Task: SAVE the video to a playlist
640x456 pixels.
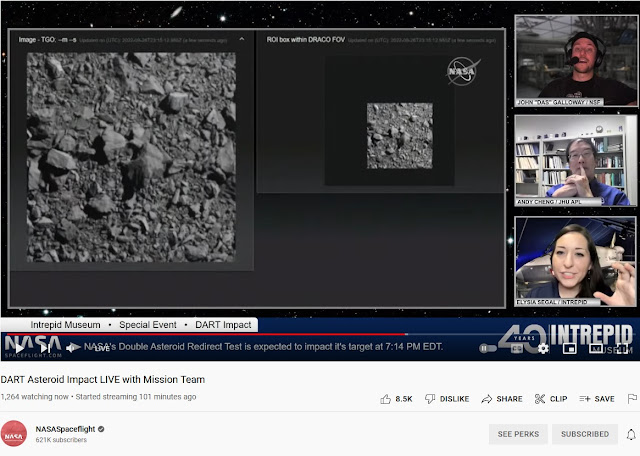Action: [x=597, y=399]
